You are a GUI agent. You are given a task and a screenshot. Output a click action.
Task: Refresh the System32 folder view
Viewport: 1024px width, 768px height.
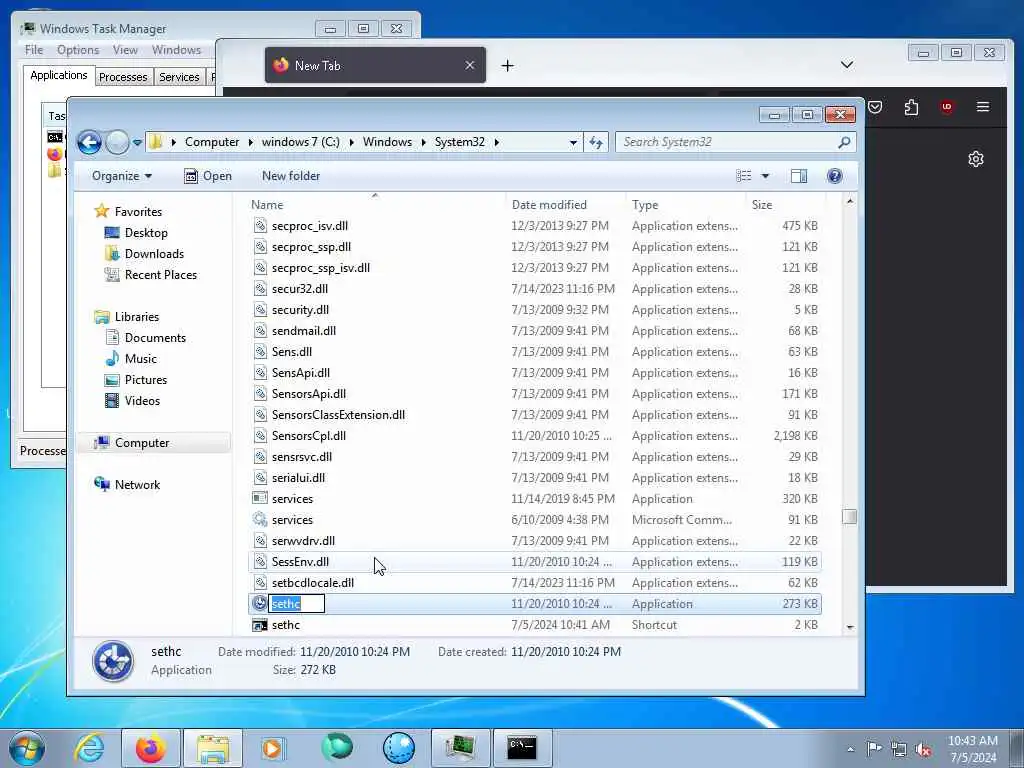pyautogui.click(x=596, y=142)
